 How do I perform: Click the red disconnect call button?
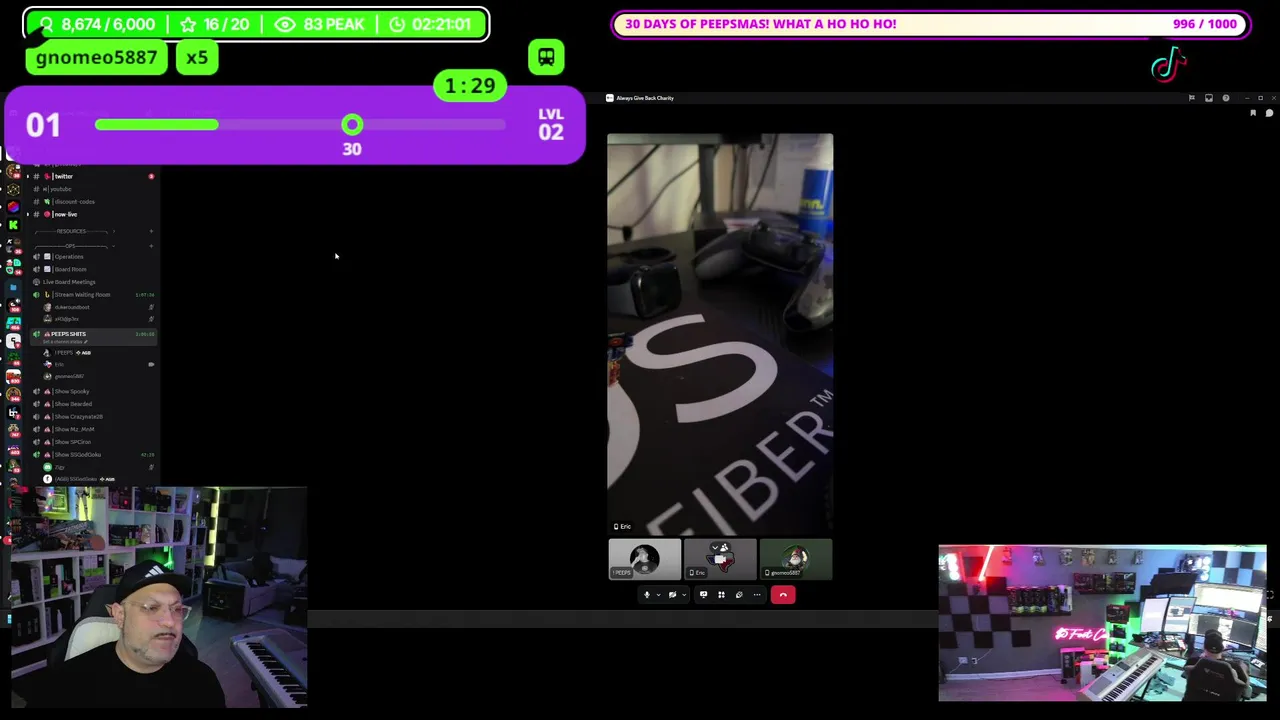(783, 595)
